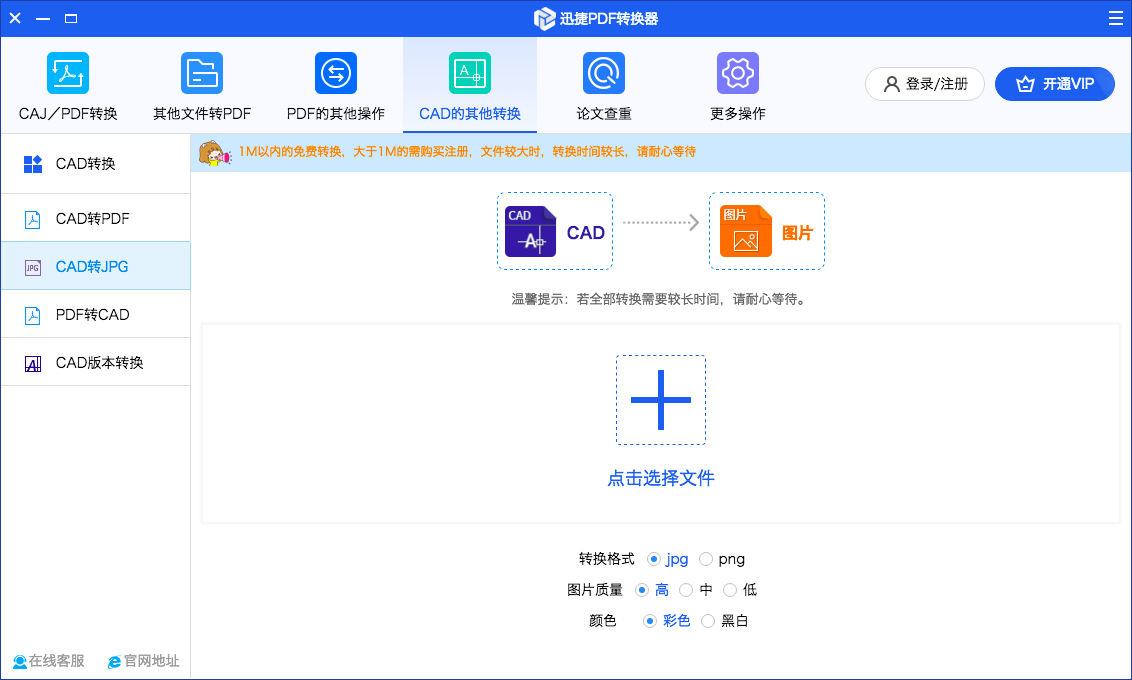The width and height of the screenshot is (1132, 680).
Task: Click the 颜色 label
Action: tap(603, 621)
